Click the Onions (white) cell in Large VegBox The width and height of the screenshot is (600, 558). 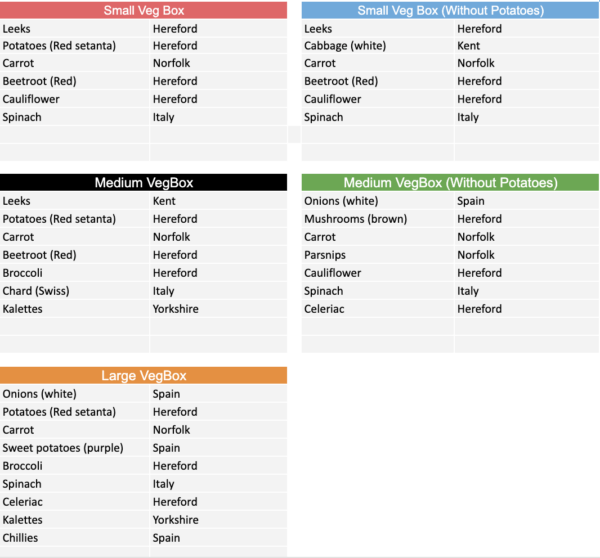(39, 394)
